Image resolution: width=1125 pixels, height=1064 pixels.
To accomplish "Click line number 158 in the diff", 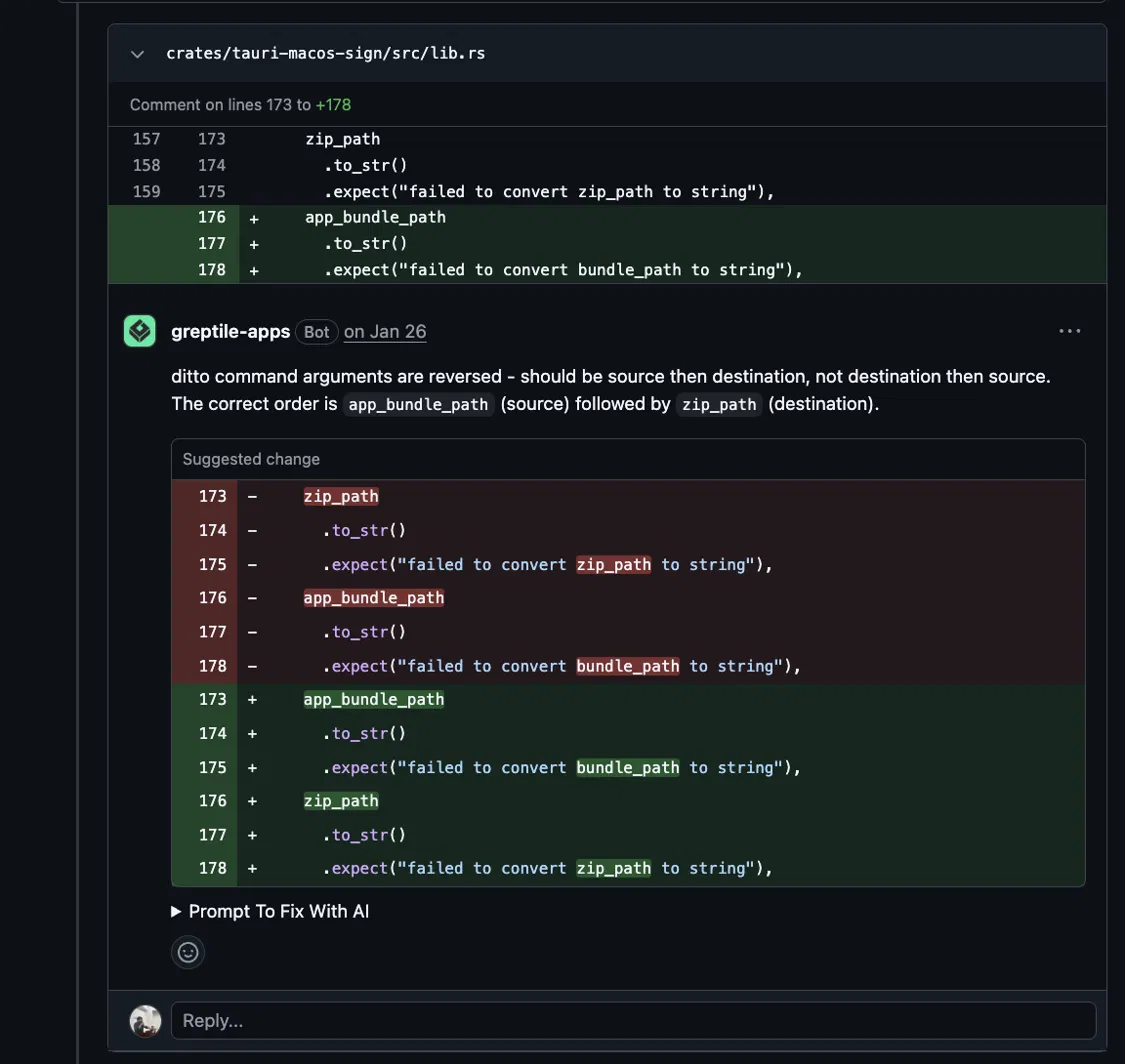I will coord(146,165).
